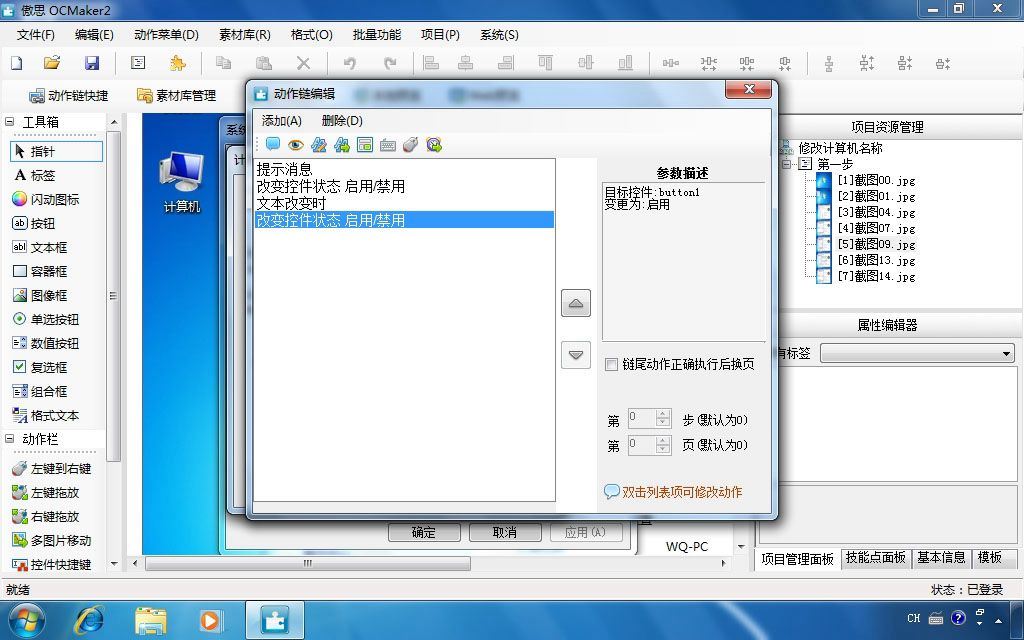Add a prompt message via speech bubble icon
Image resolution: width=1024 pixels, height=640 pixels.
272,144
